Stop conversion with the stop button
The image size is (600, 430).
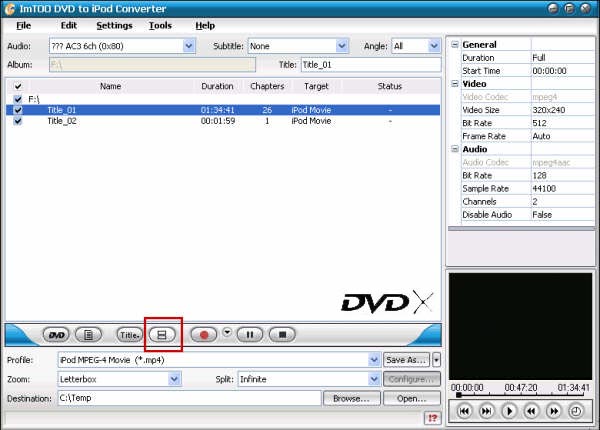coord(282,335)
